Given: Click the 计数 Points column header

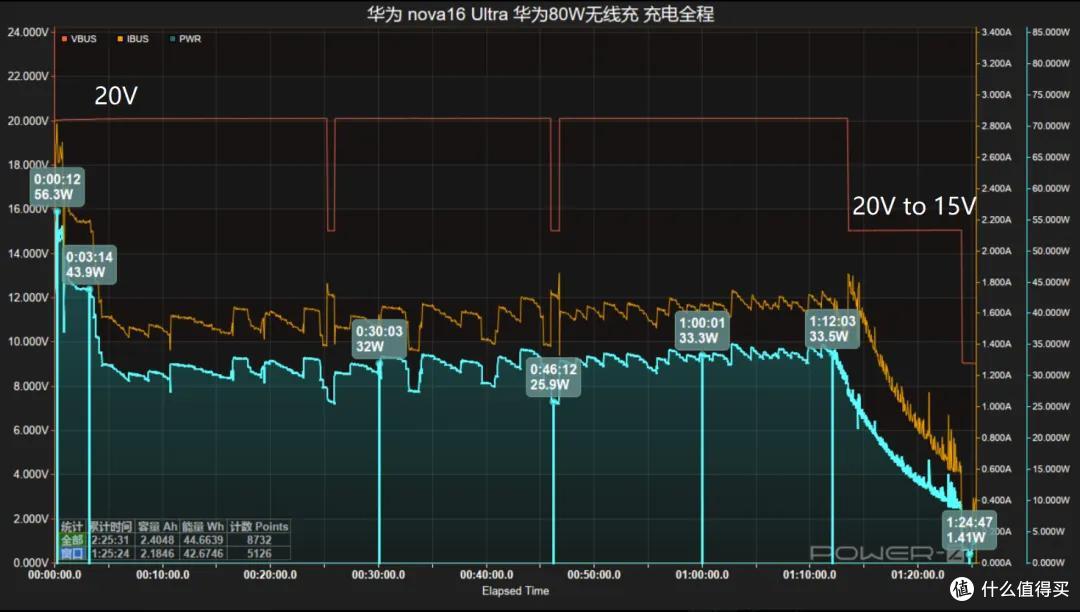Looking at the screenshot, I should [x=259, y=527].
